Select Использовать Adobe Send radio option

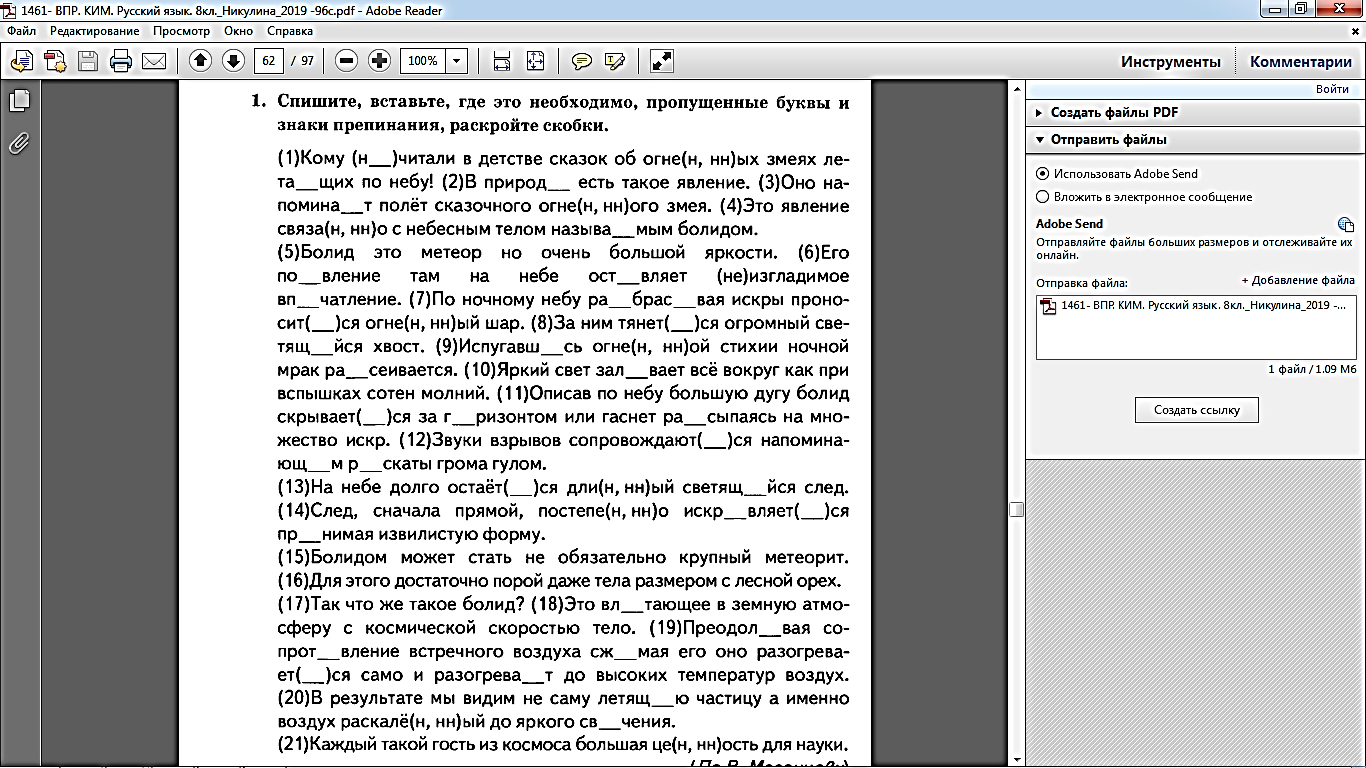[1043, 173]
